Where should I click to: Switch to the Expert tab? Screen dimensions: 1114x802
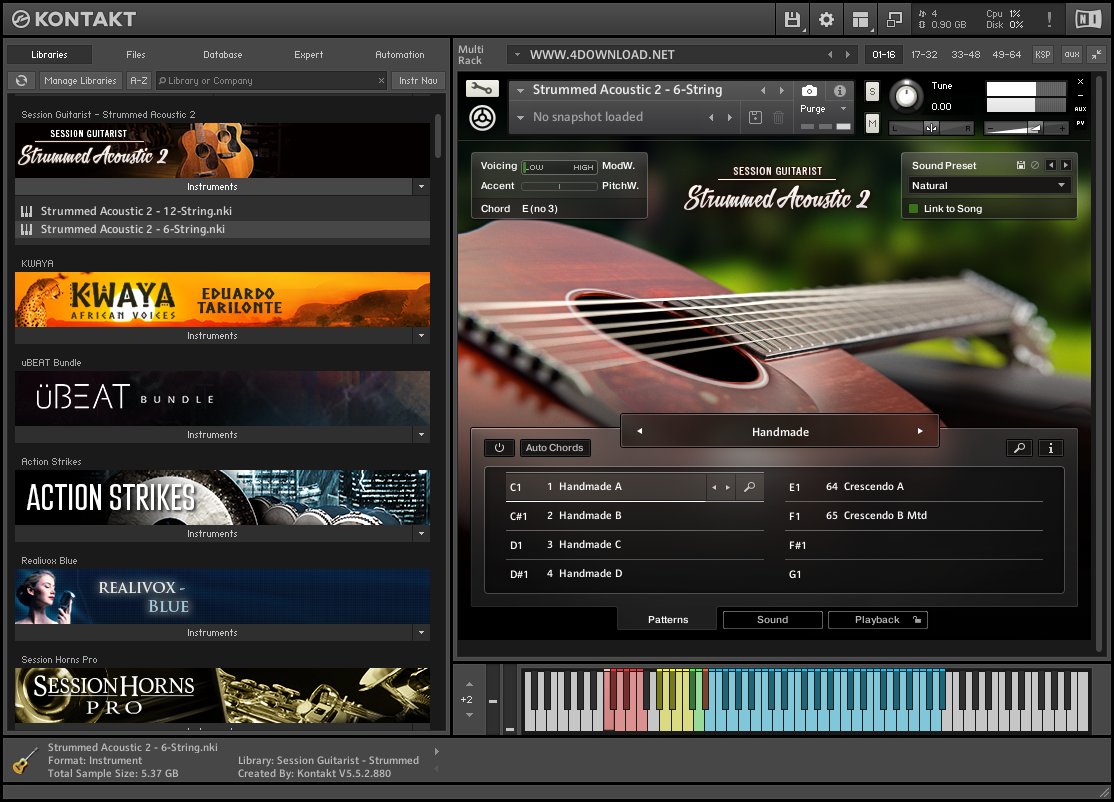(x=308, y=55)
